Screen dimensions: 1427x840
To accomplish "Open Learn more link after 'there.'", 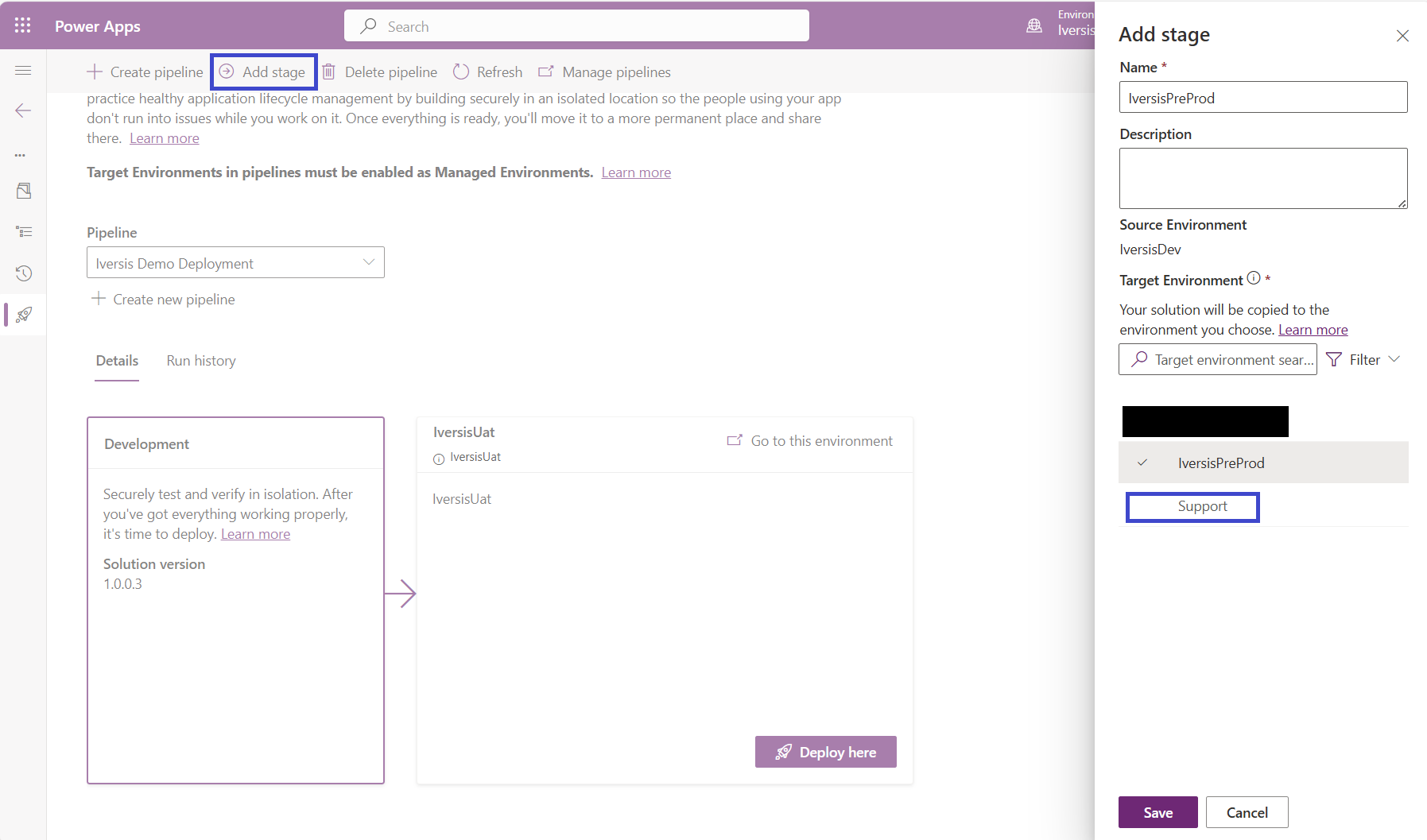I will [x=165, y=138].
